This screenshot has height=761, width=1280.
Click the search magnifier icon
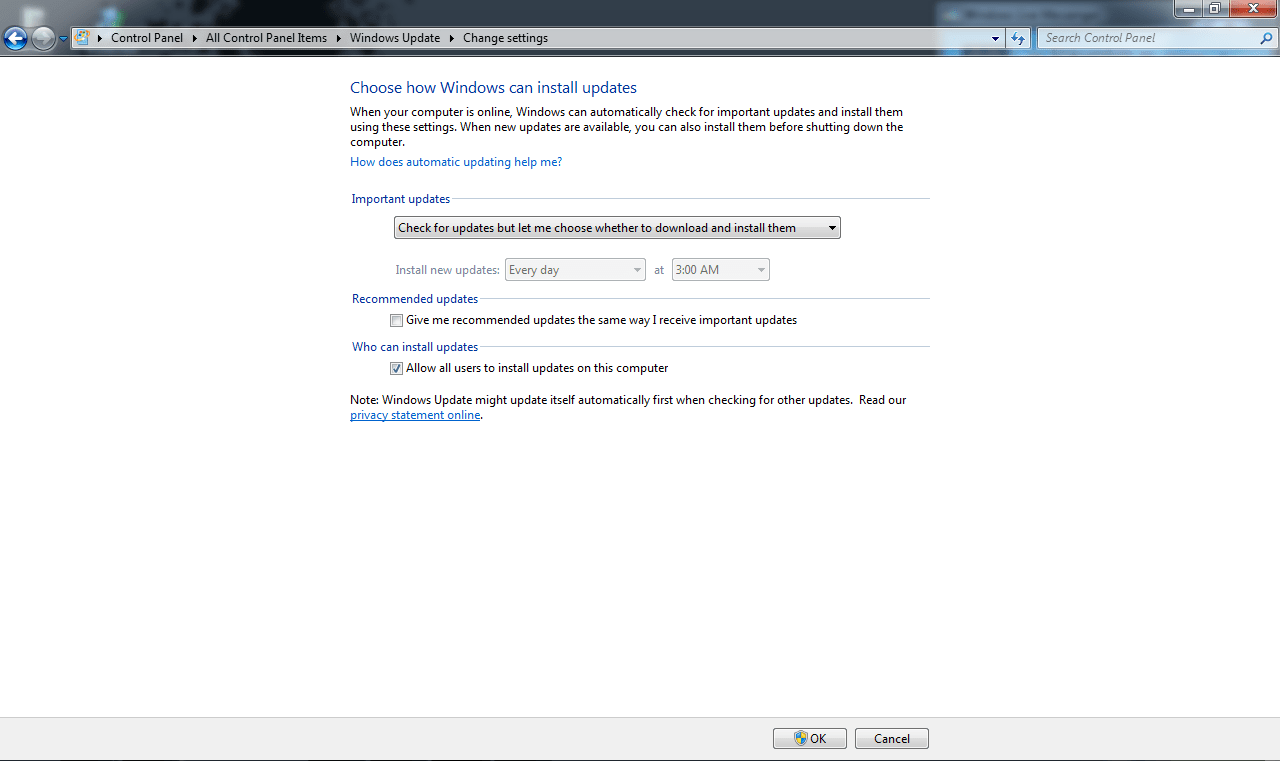point(1266,38)
